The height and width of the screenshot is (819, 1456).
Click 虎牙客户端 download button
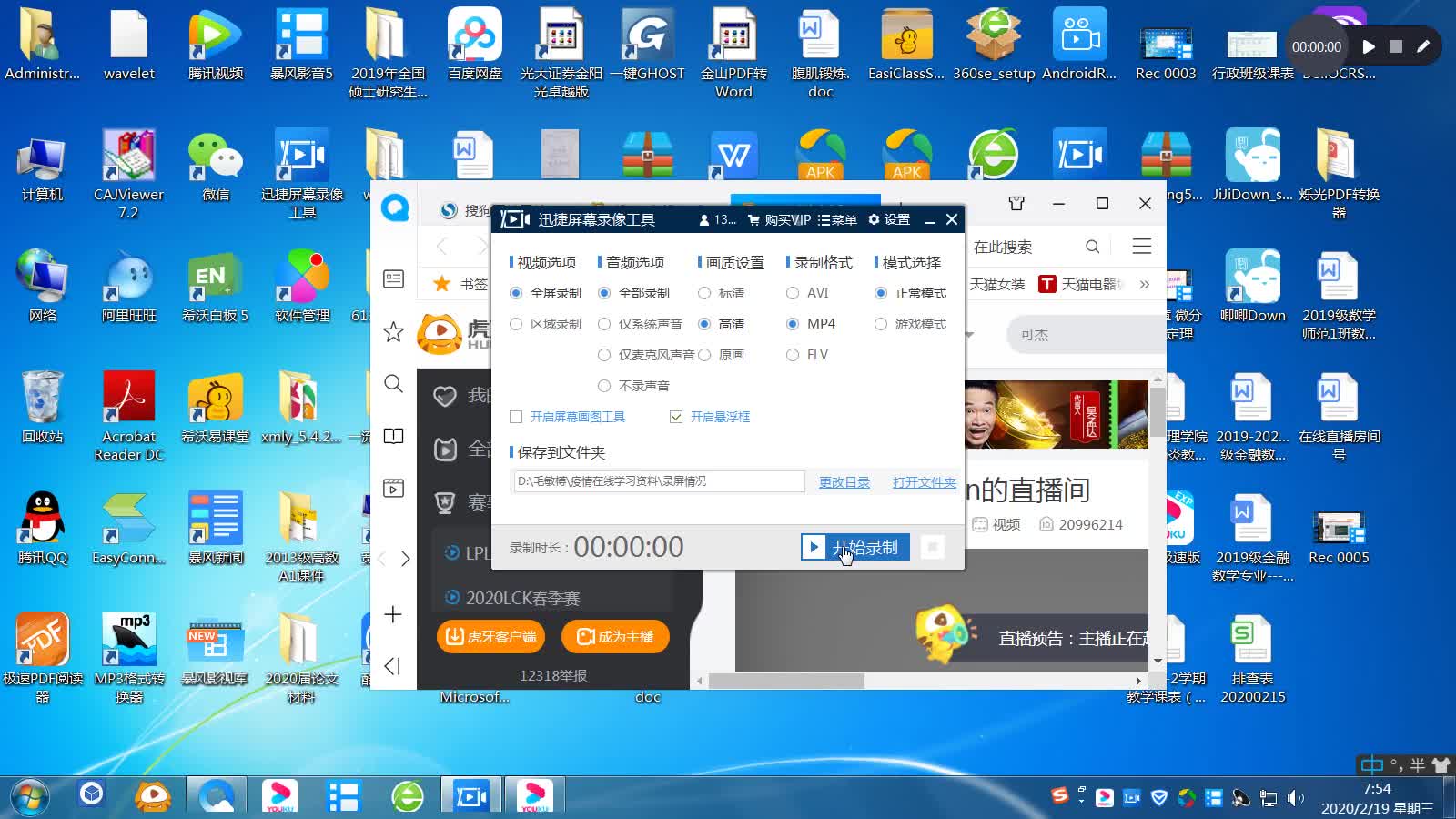click(490, 637)
